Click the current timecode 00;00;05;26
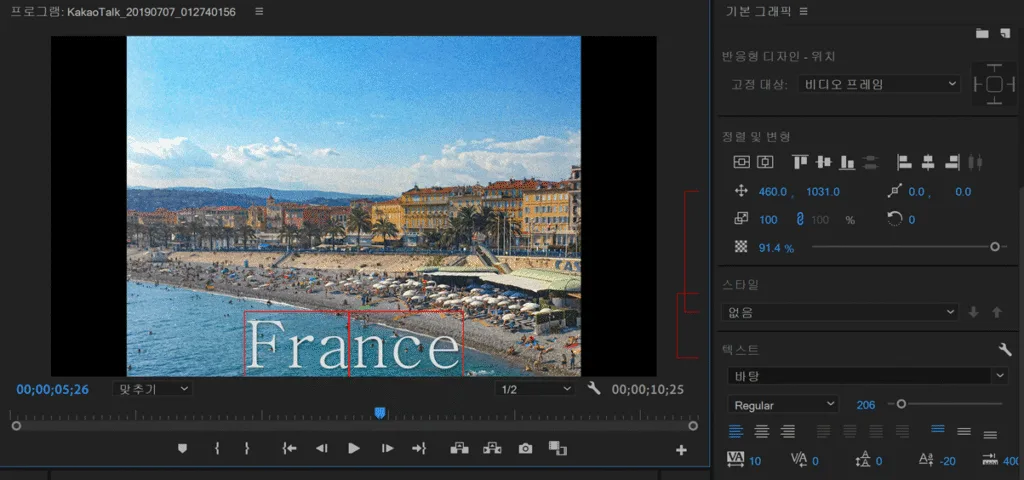This screenshot has height=480, width=1024. click(x=52, y=390)
